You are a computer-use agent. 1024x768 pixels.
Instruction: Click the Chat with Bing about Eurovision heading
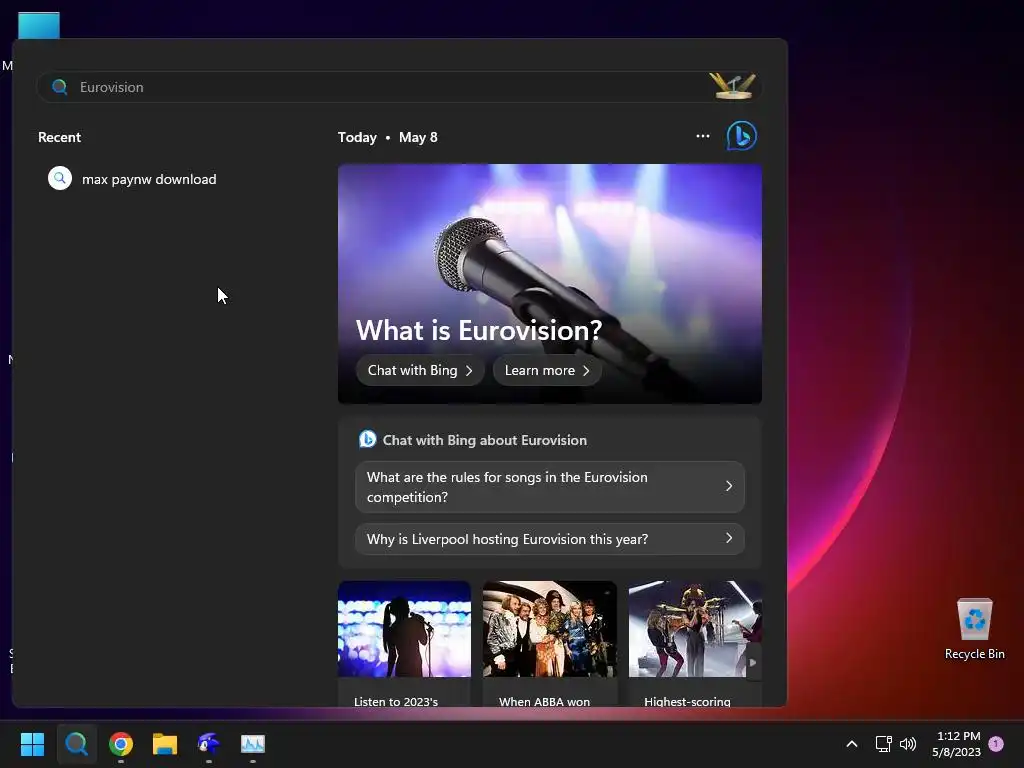click(485, 440)
